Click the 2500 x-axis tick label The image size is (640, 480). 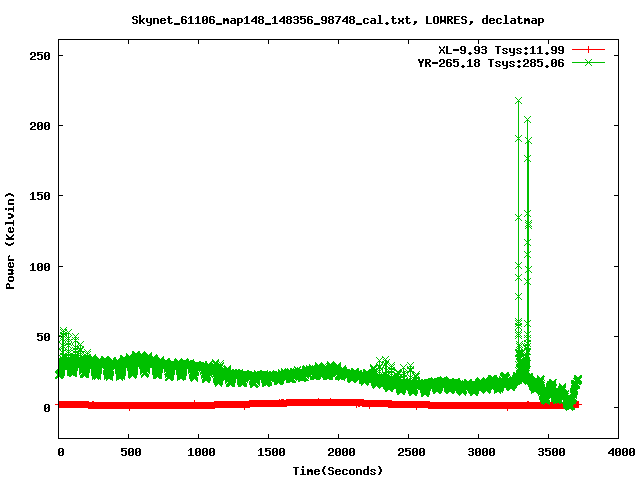pyautogui.click(x=408, y=453)
